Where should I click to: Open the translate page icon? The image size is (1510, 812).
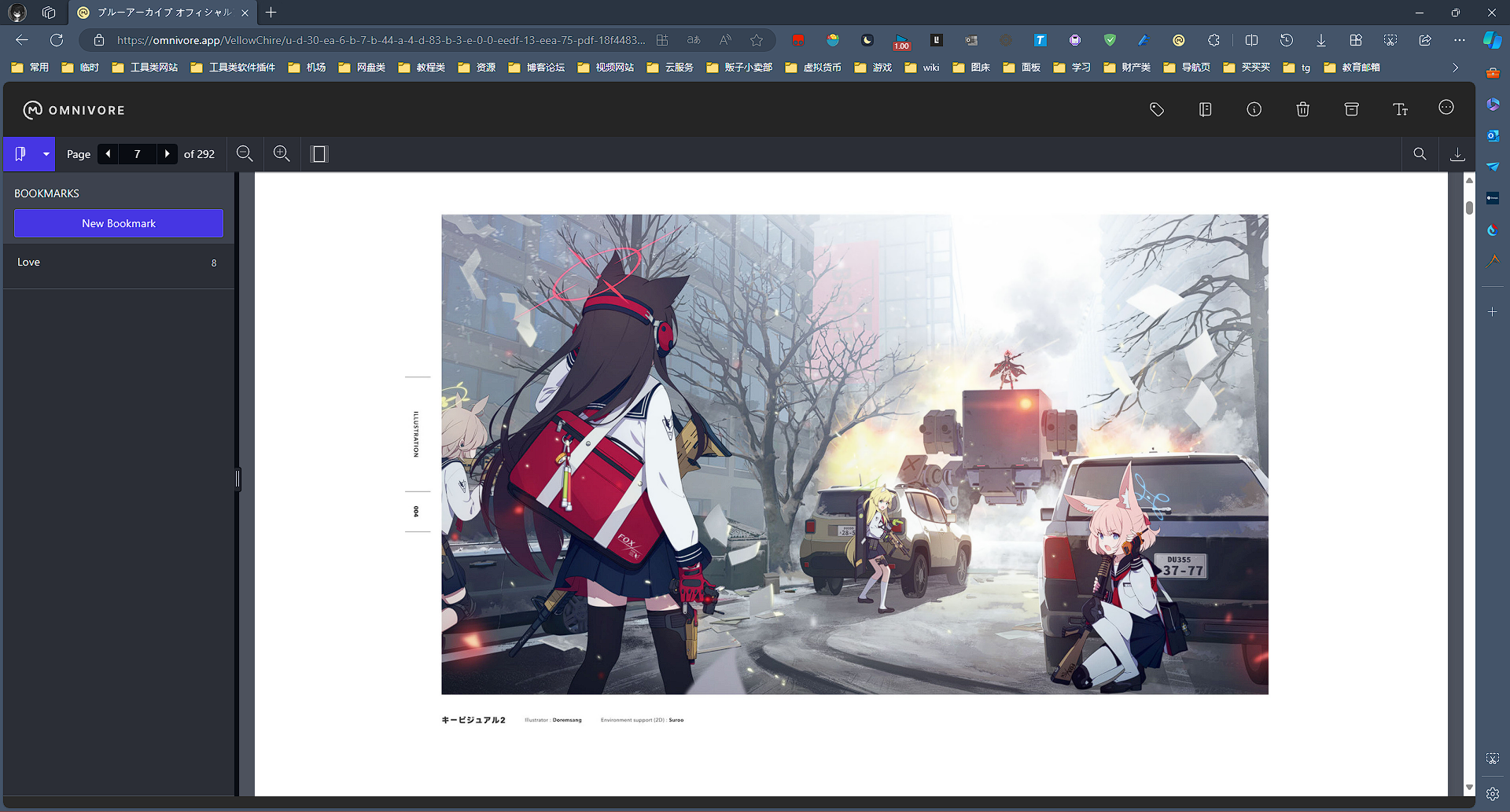694,40
